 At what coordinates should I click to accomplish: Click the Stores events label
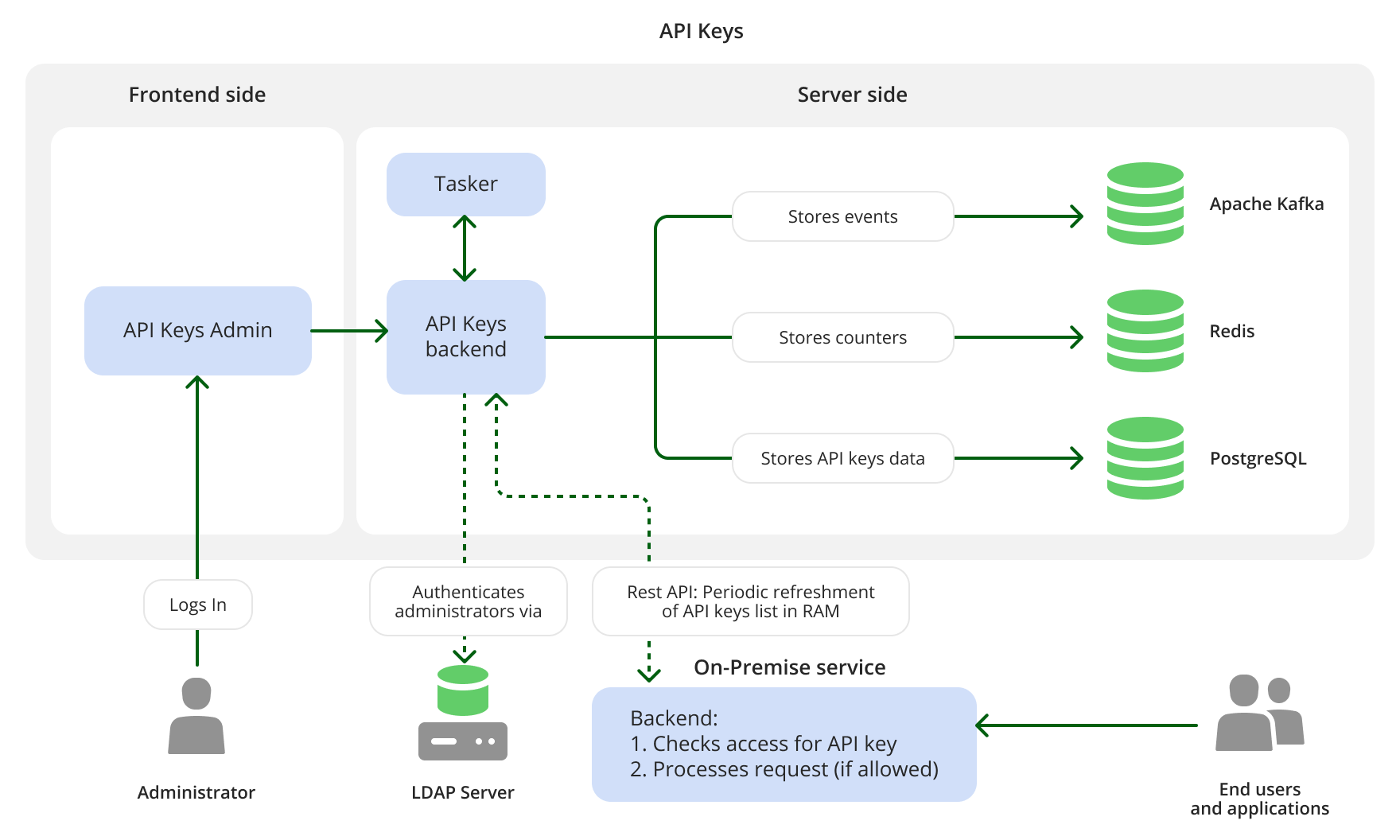click(842, 216)
